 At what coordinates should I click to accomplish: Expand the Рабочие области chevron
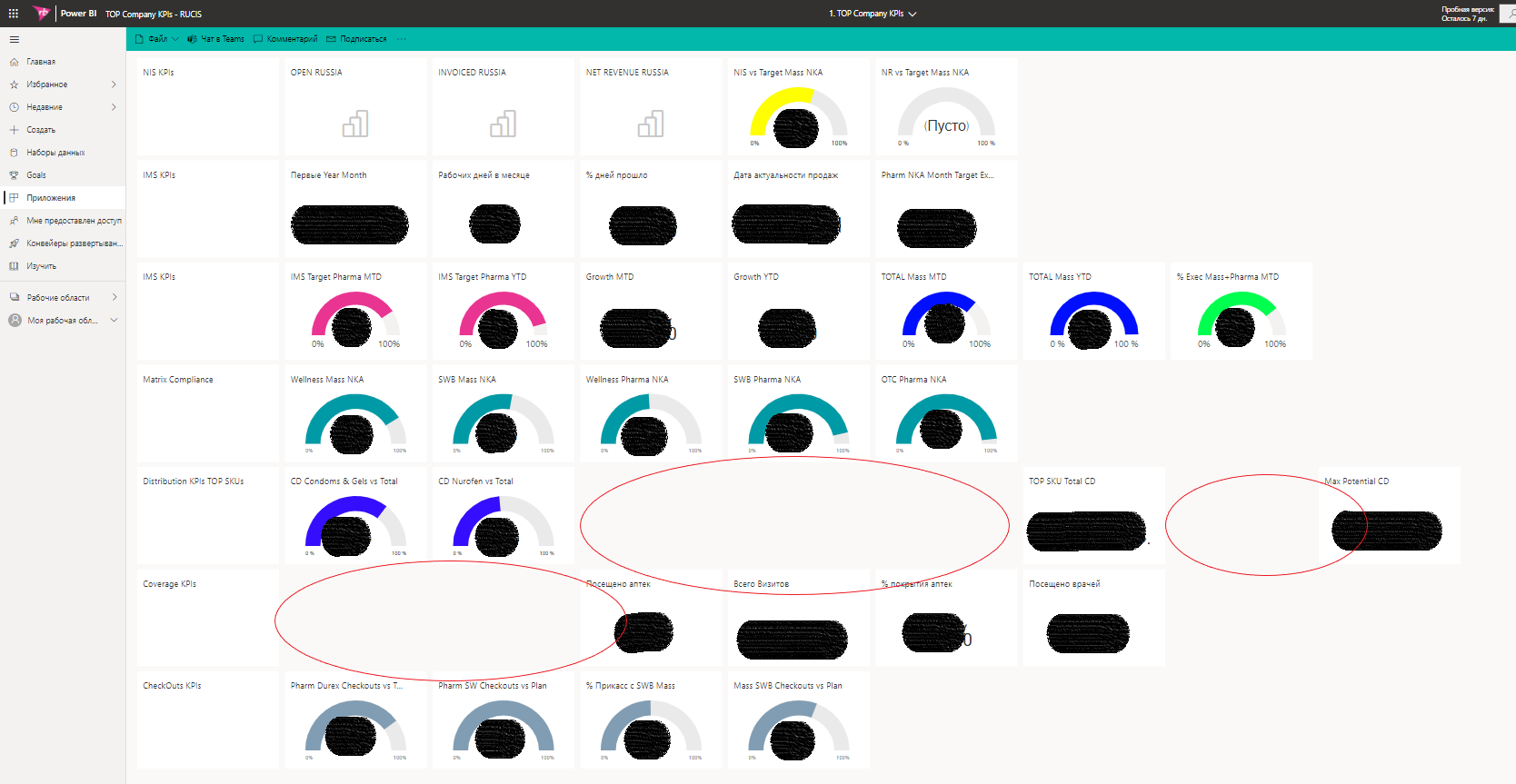pos(115,297)
